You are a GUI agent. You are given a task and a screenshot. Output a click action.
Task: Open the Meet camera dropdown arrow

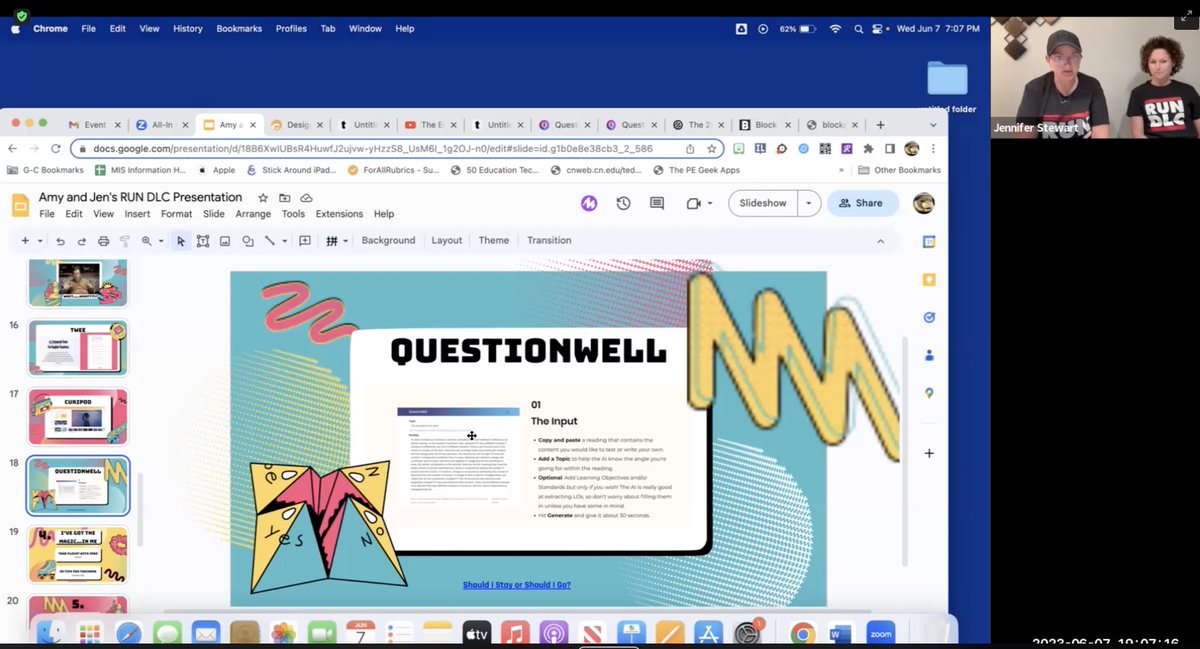[709, 203]
